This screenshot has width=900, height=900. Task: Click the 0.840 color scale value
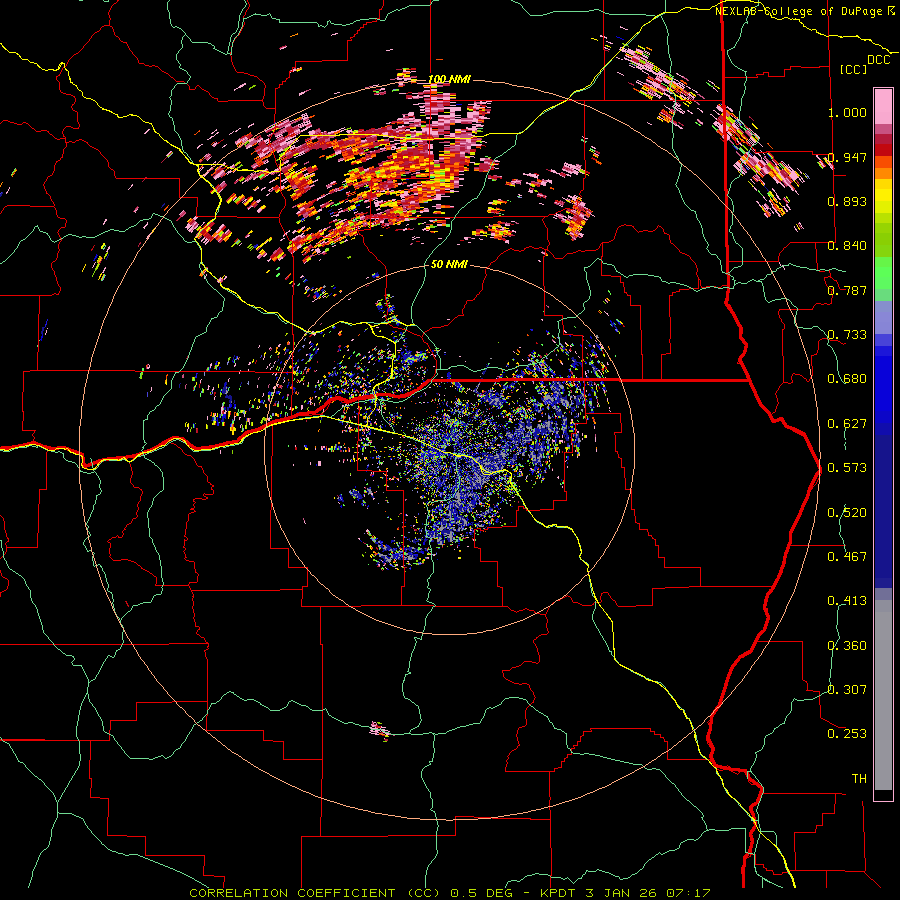point(847,246)
